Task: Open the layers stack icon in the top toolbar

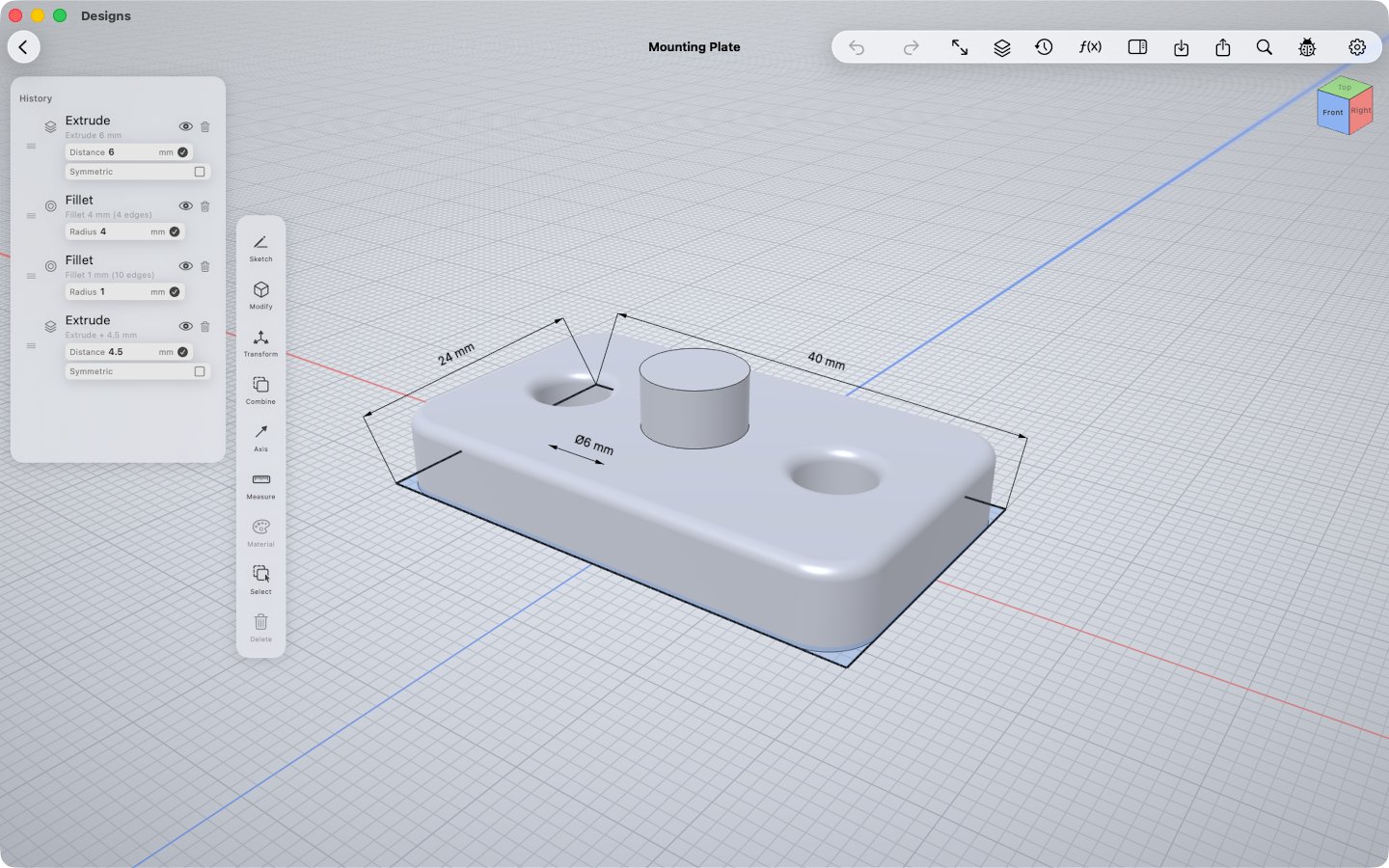Action: click(x=1002, y=47)
